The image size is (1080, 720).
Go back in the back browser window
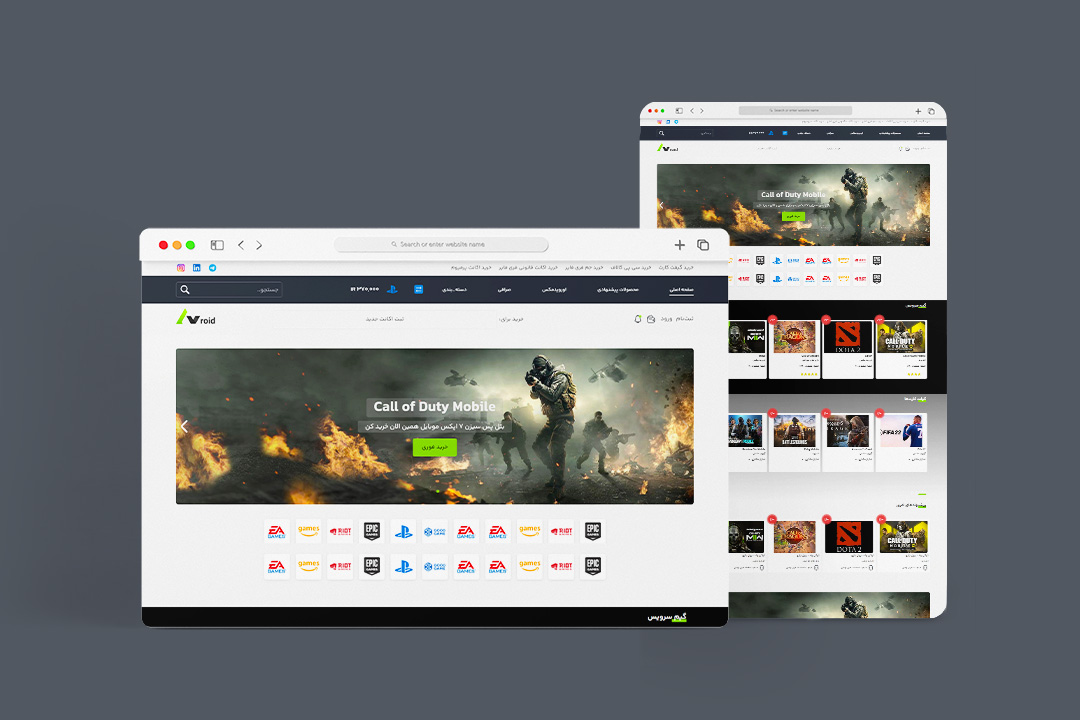[x=692, y=110]
